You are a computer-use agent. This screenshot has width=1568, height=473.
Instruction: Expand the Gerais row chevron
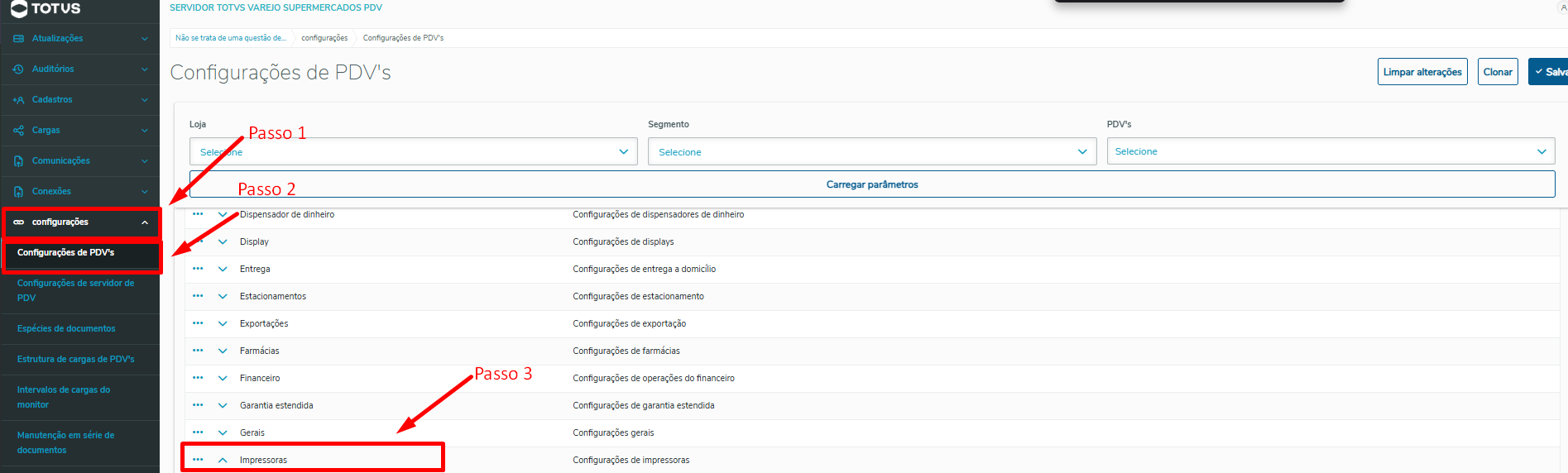pyautogui.click(x=223, y=432)
